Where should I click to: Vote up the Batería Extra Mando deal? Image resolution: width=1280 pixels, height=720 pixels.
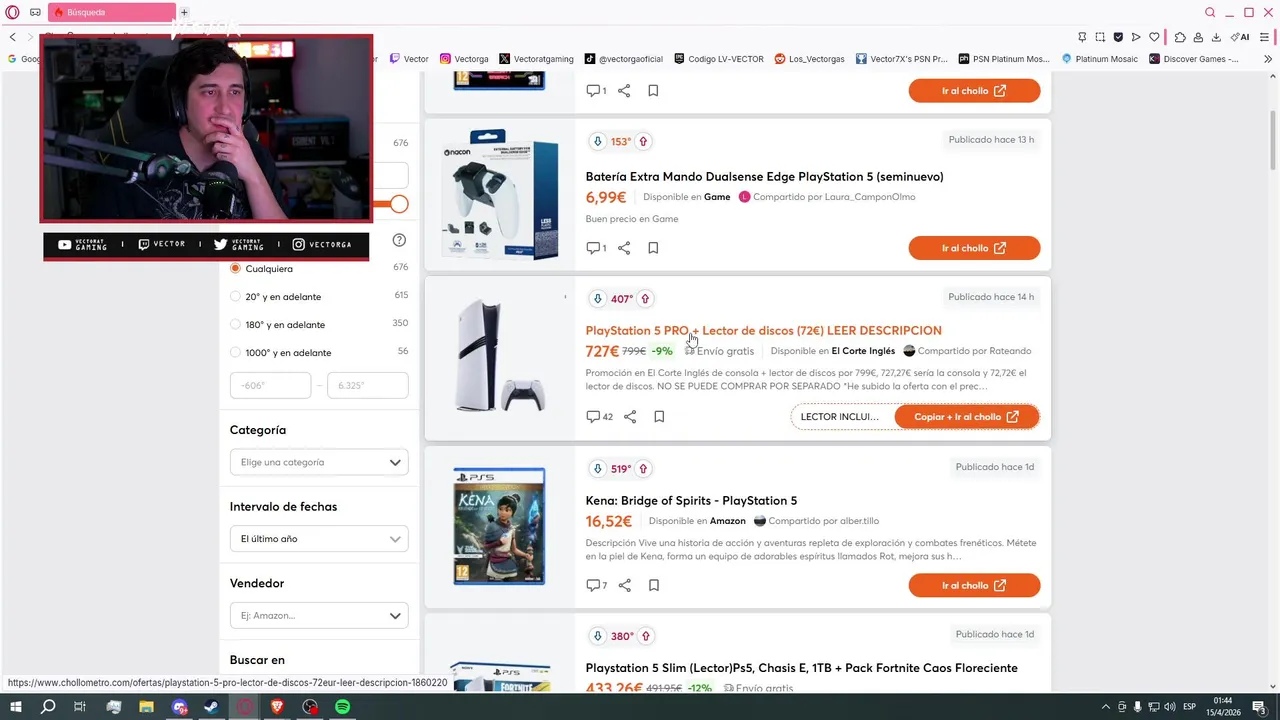(x=643, y=141)
